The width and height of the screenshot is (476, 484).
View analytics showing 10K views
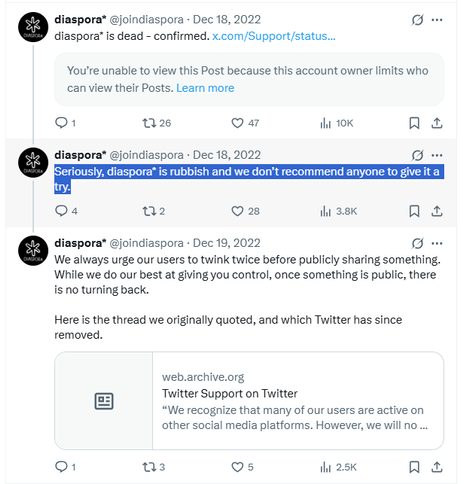click(336, 123)
